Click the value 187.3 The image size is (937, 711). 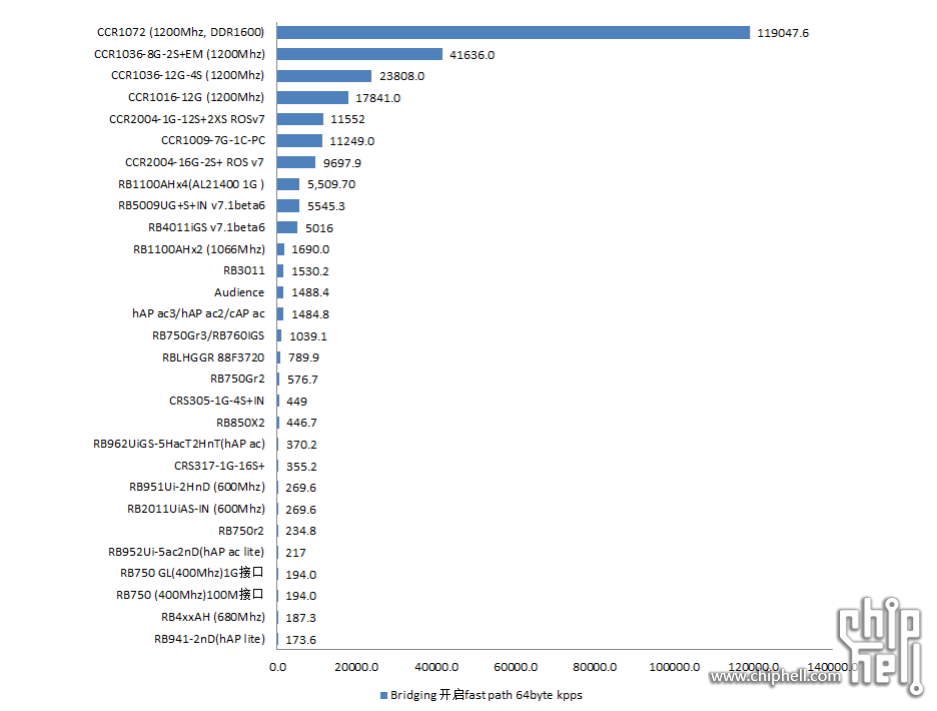click(x=301, y=618)
